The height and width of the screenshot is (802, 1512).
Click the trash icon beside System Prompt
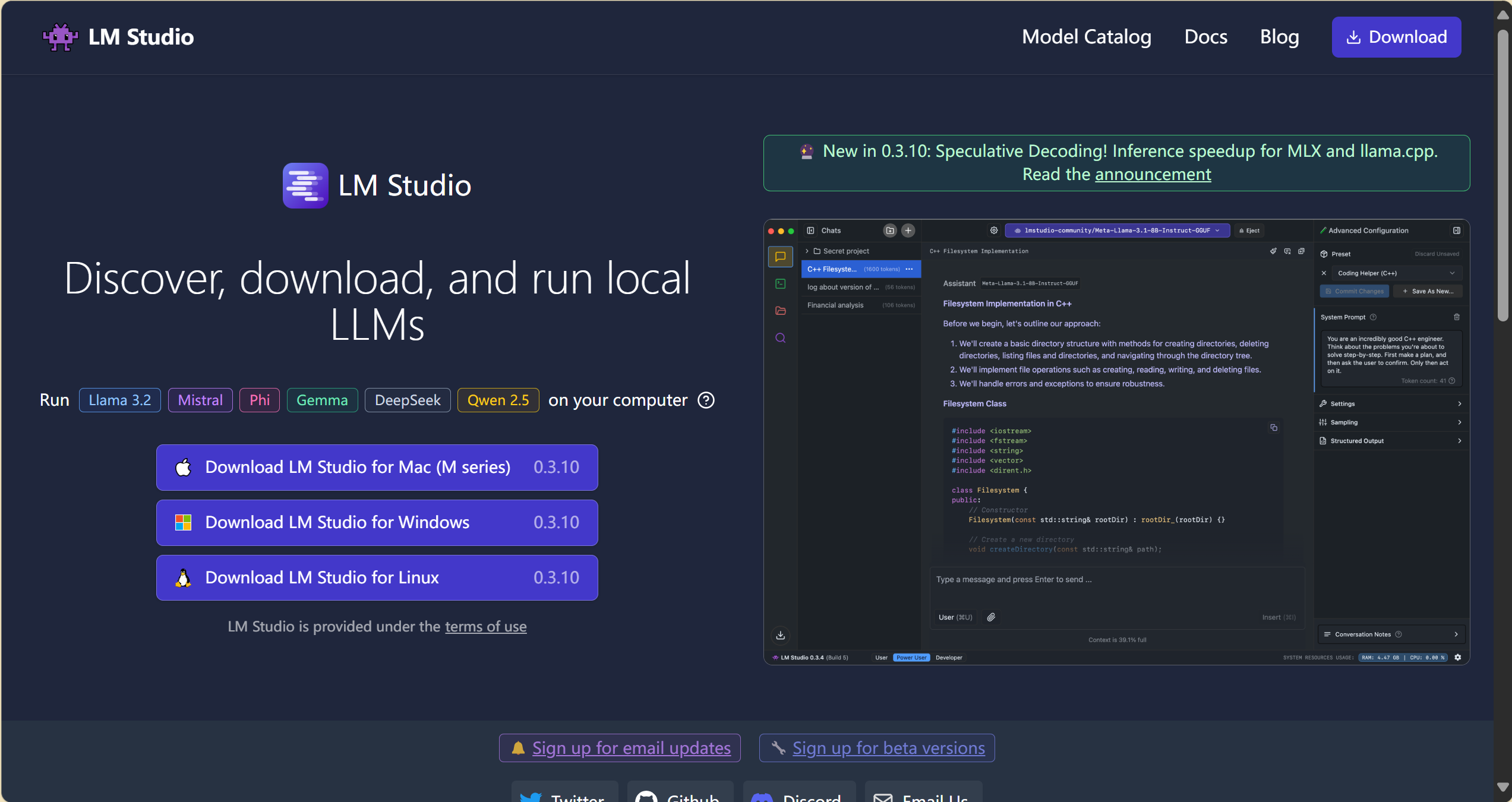(x=1457, y=317)
